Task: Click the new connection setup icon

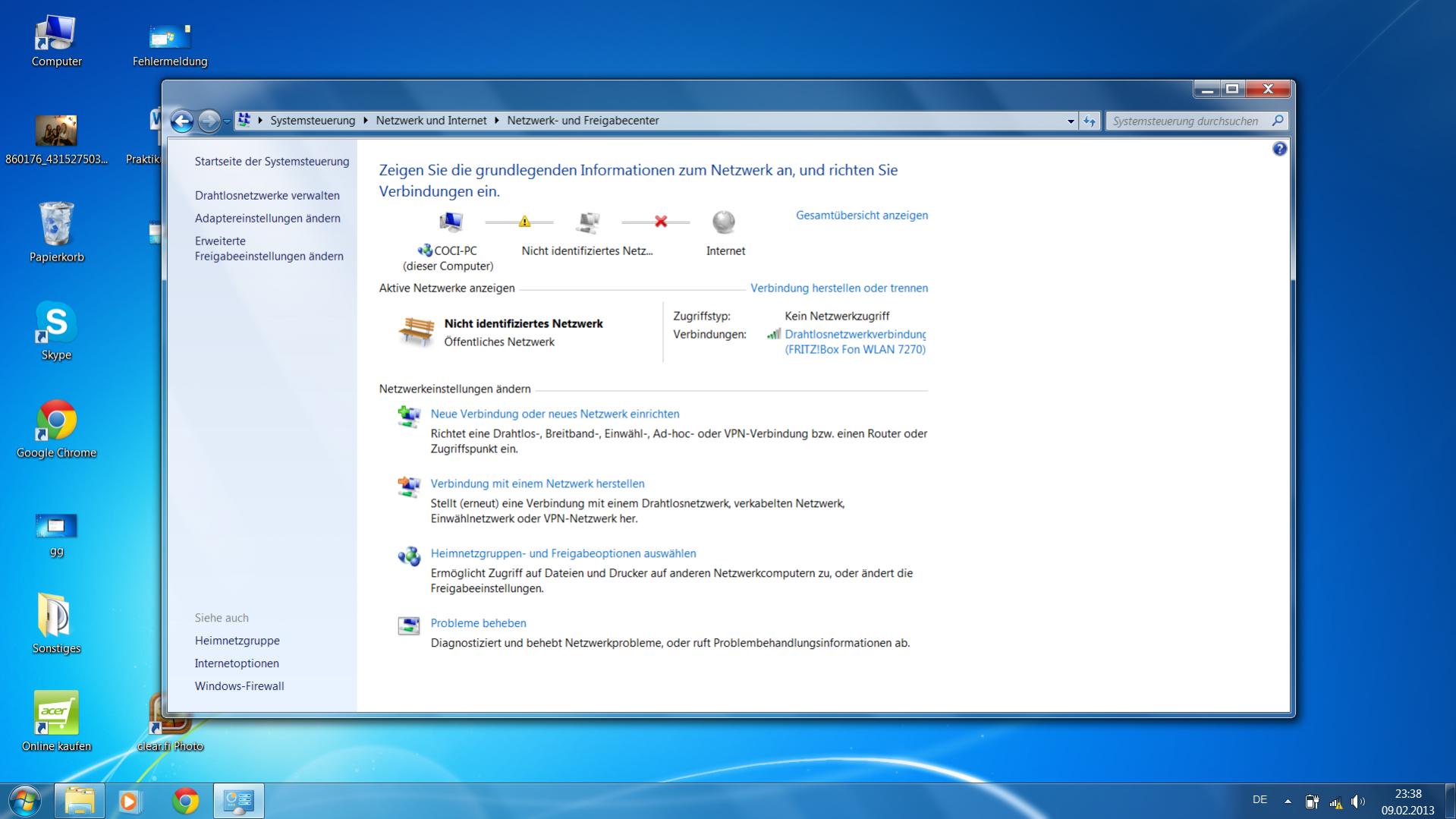Action: point(408,416)
